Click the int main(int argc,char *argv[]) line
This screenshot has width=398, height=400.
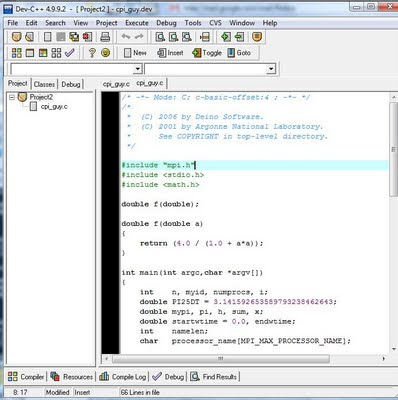pos(192,273)
